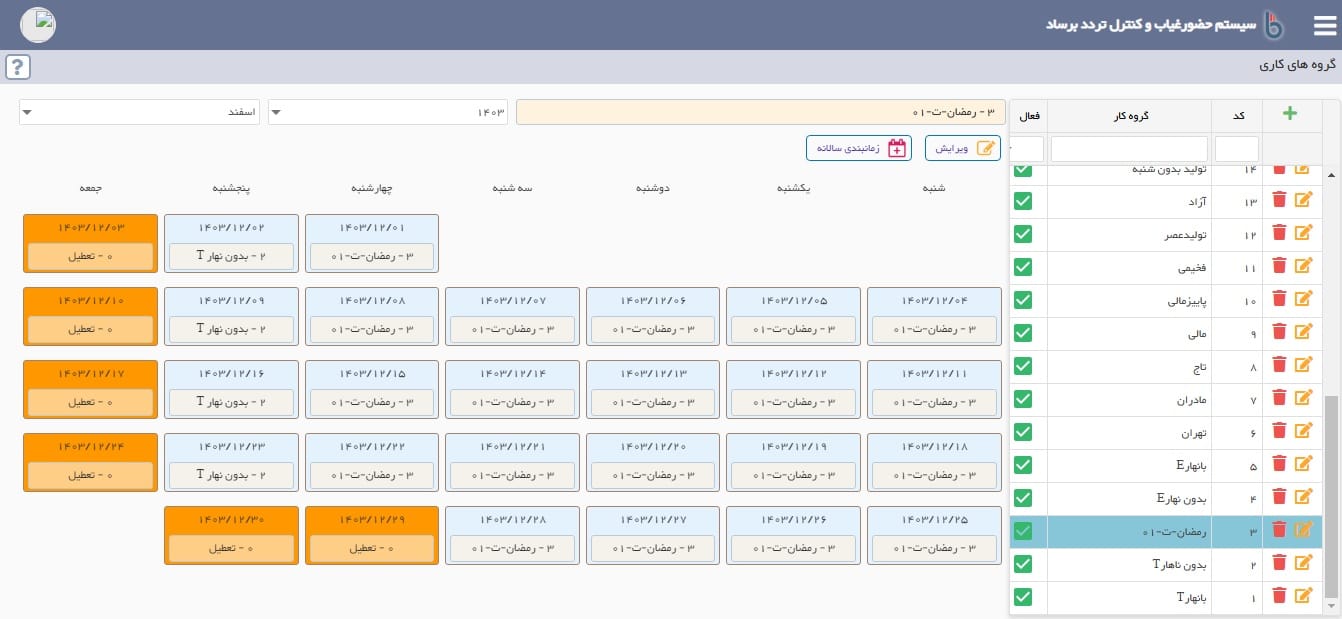The width and height of the screenshot is (1342, 619).
Task: Click the گروه کار filter input field
Action: point(1129,149)
